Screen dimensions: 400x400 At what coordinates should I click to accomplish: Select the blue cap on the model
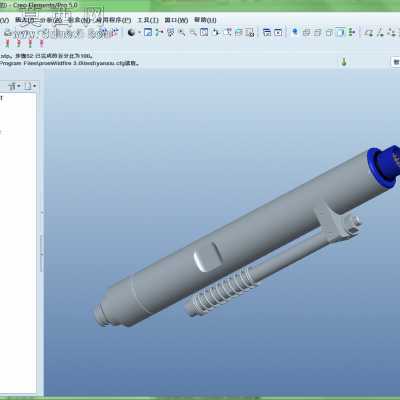point(383,167)
